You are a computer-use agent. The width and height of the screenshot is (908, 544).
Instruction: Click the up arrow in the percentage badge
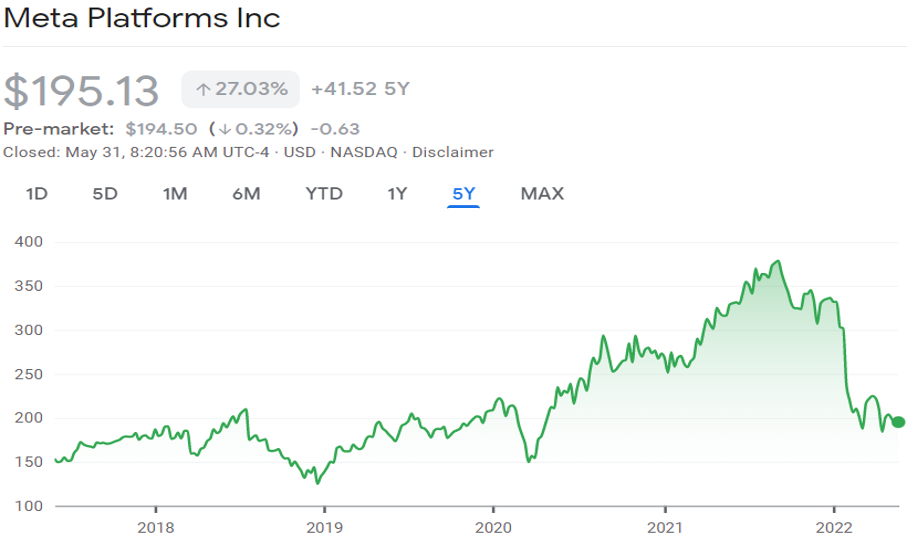pos(203,90)
